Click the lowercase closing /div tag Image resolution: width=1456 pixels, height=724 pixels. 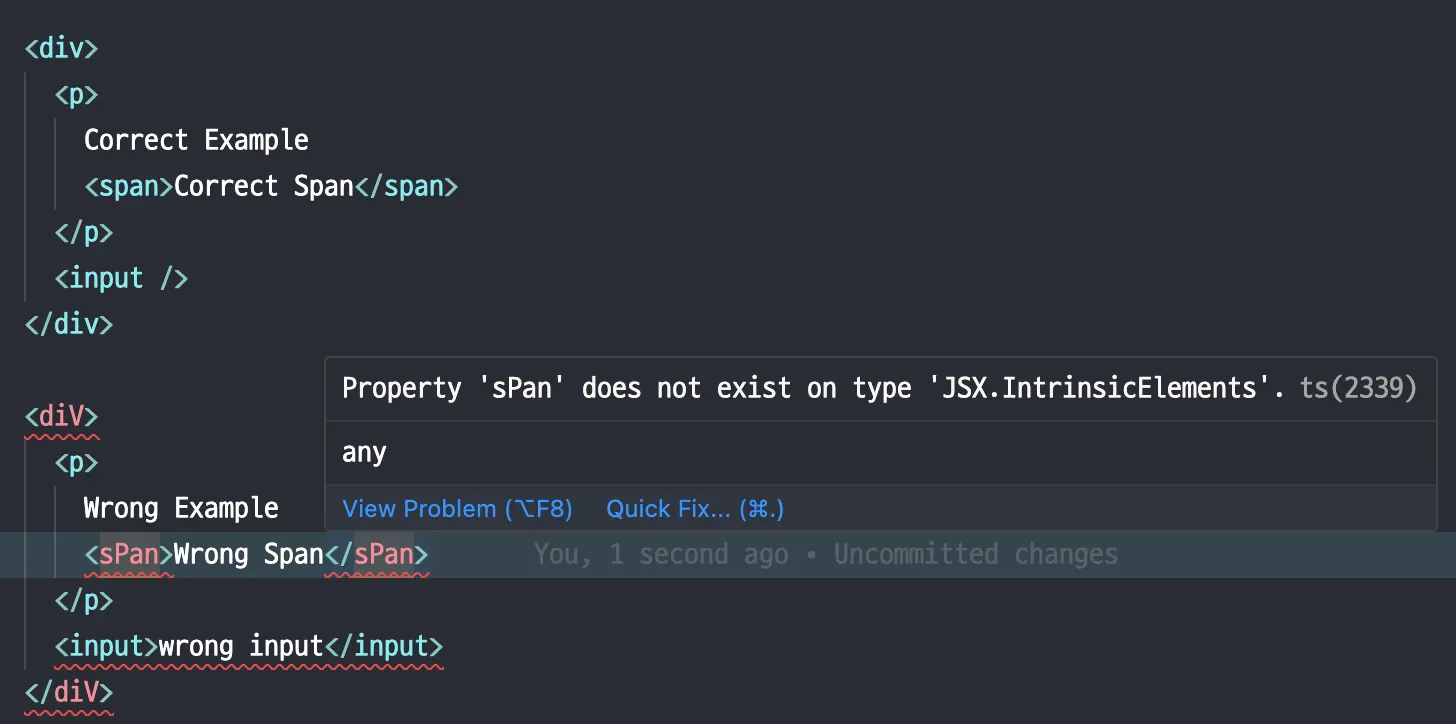click(69, 324)
